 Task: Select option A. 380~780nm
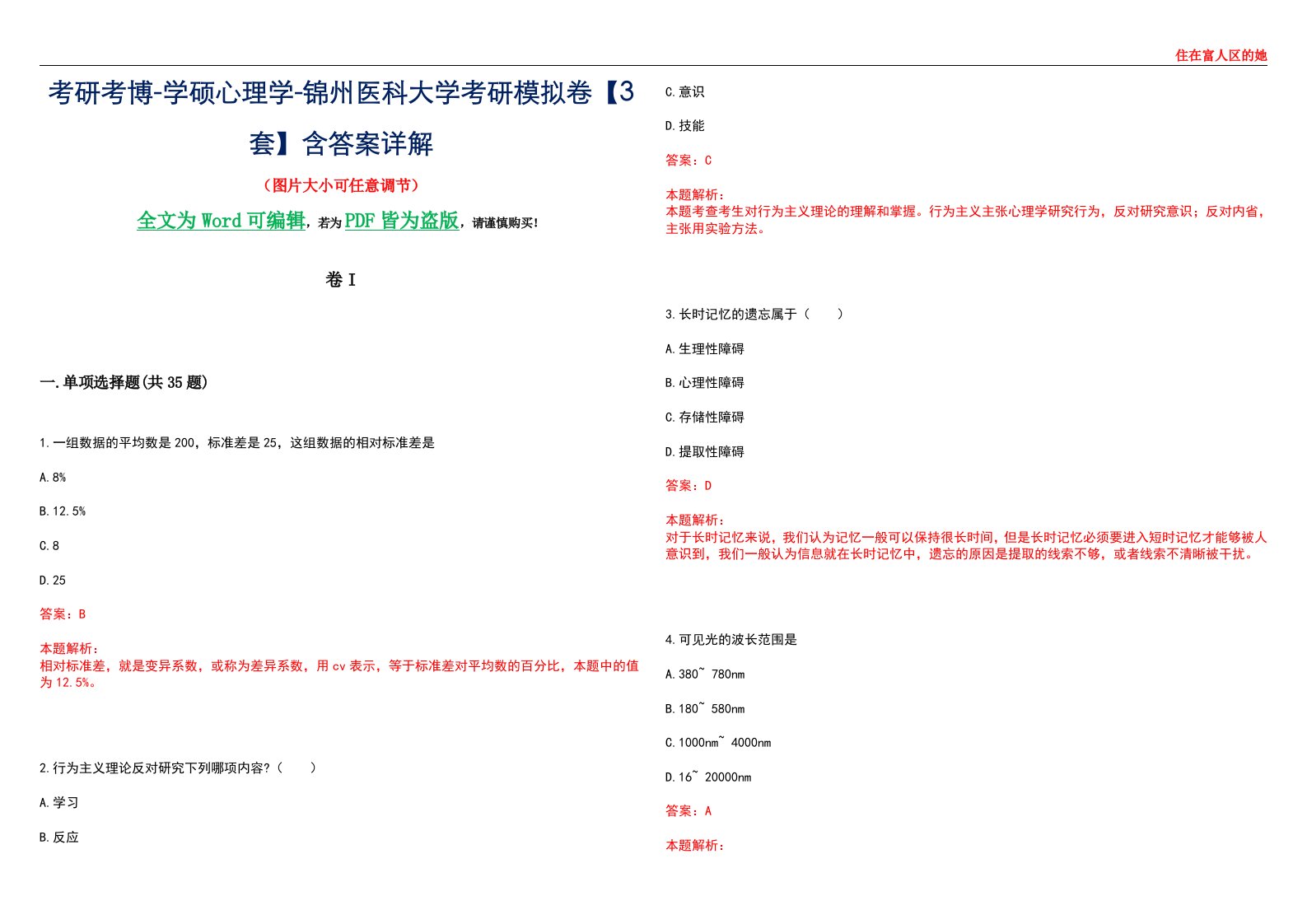click(705, 674)
